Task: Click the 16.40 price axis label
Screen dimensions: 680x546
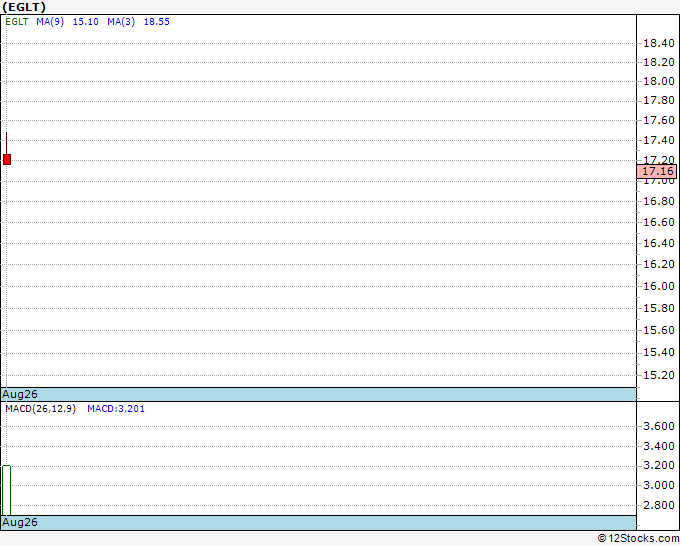Action: pos(659,243)
